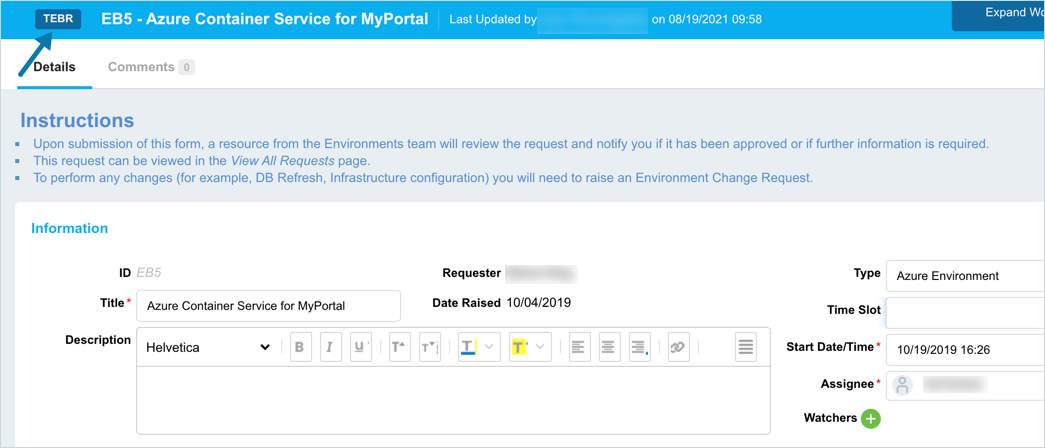
Task: Align description text left
Action: pyautogui.click(x=579, y=347)
